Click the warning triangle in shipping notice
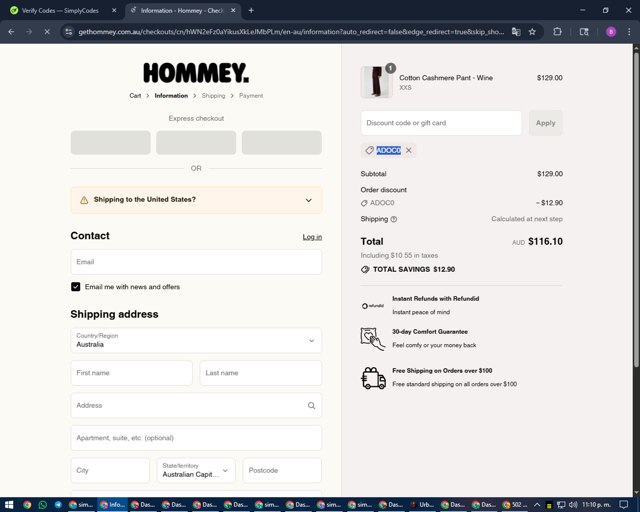The width and height of the screenshot is (640, 512). coord(84,200)
